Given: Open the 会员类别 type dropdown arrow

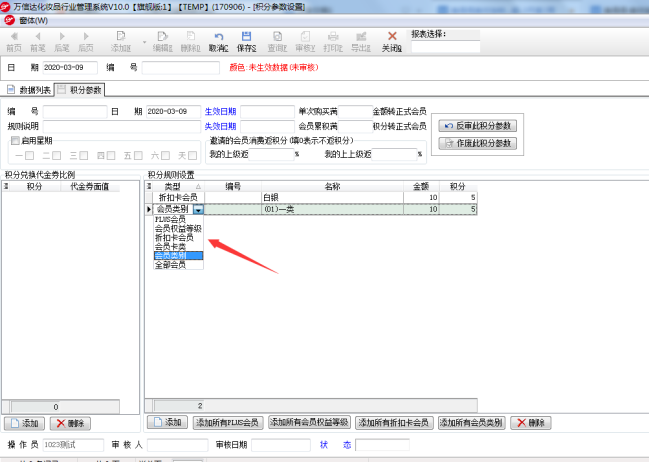Looking at the screenshot, I should click(199, 209).
